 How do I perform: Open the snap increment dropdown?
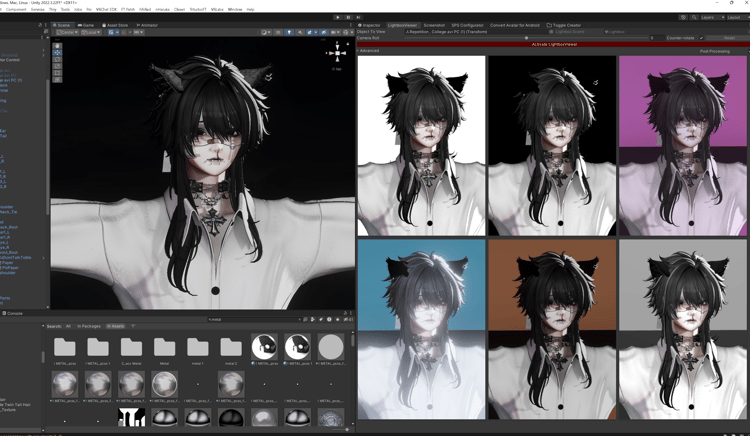click(138, 33)
